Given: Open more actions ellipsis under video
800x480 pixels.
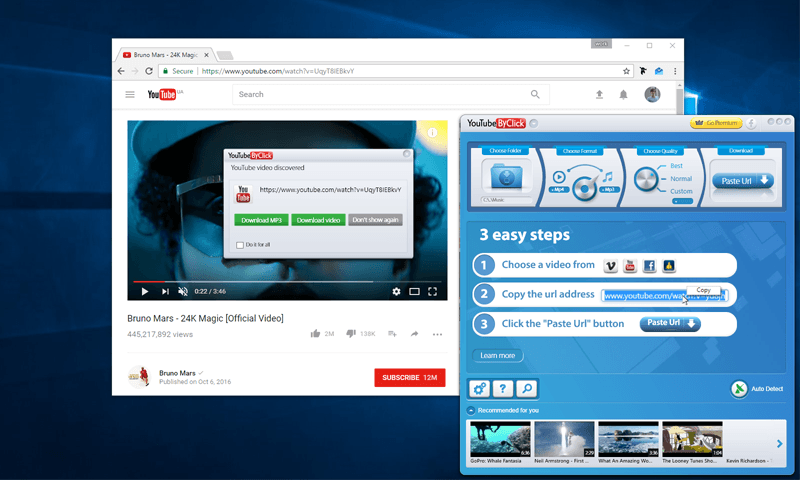Looking at the screenshot, I should point(437,334).
